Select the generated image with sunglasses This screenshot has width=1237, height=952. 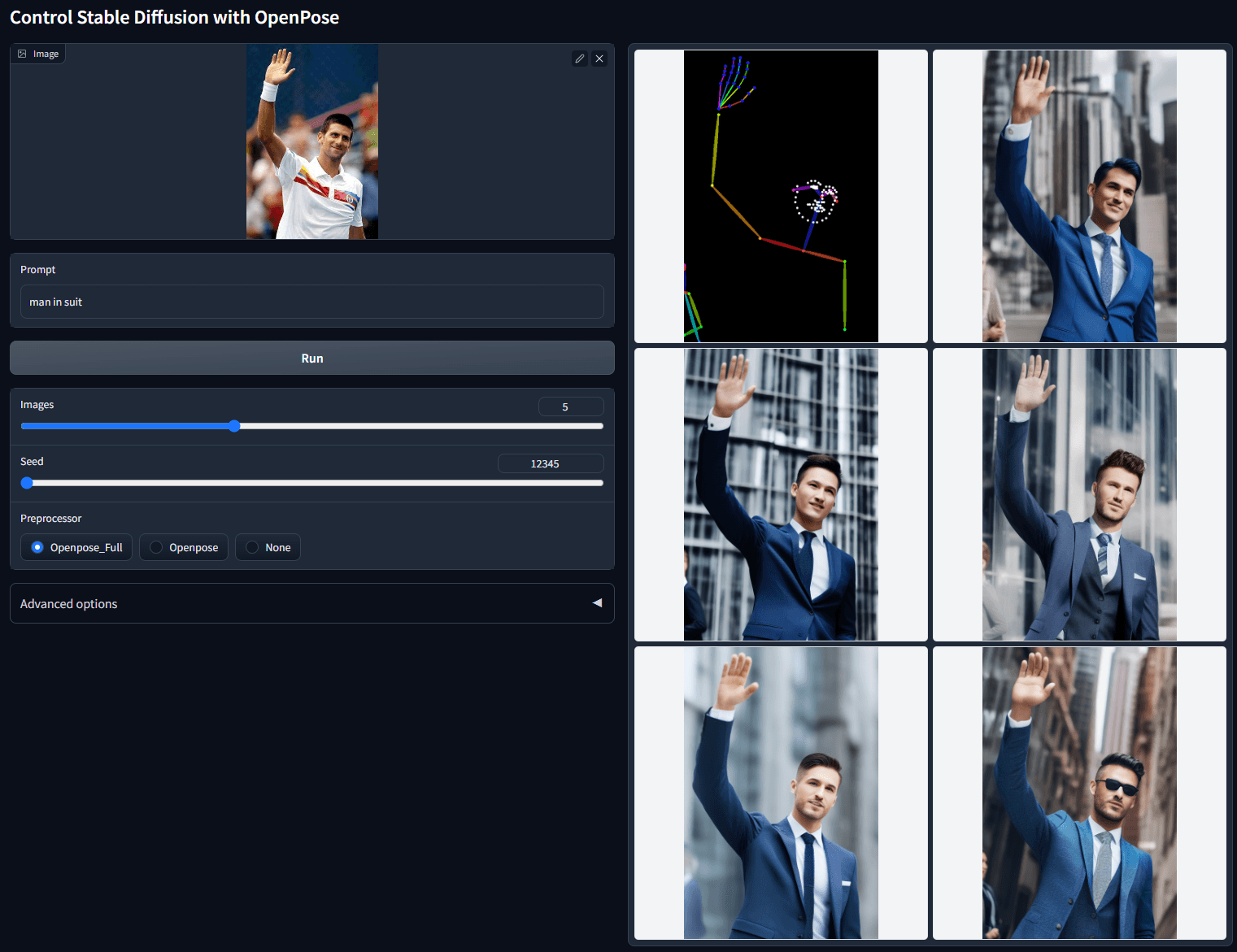(x=1079, y=792)
